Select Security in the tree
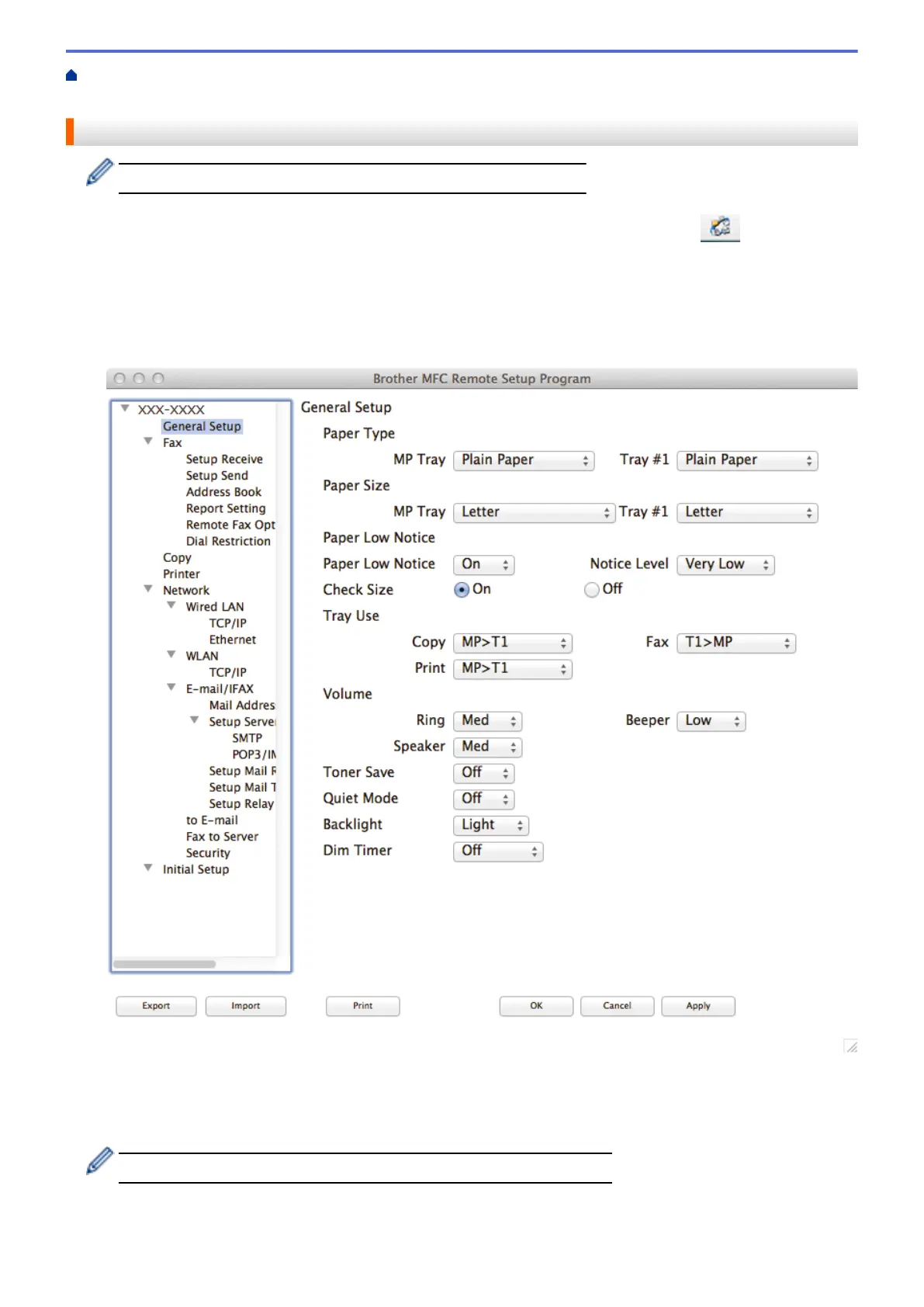This screenshot has height=1307, width=924. [x=208, y=853]
